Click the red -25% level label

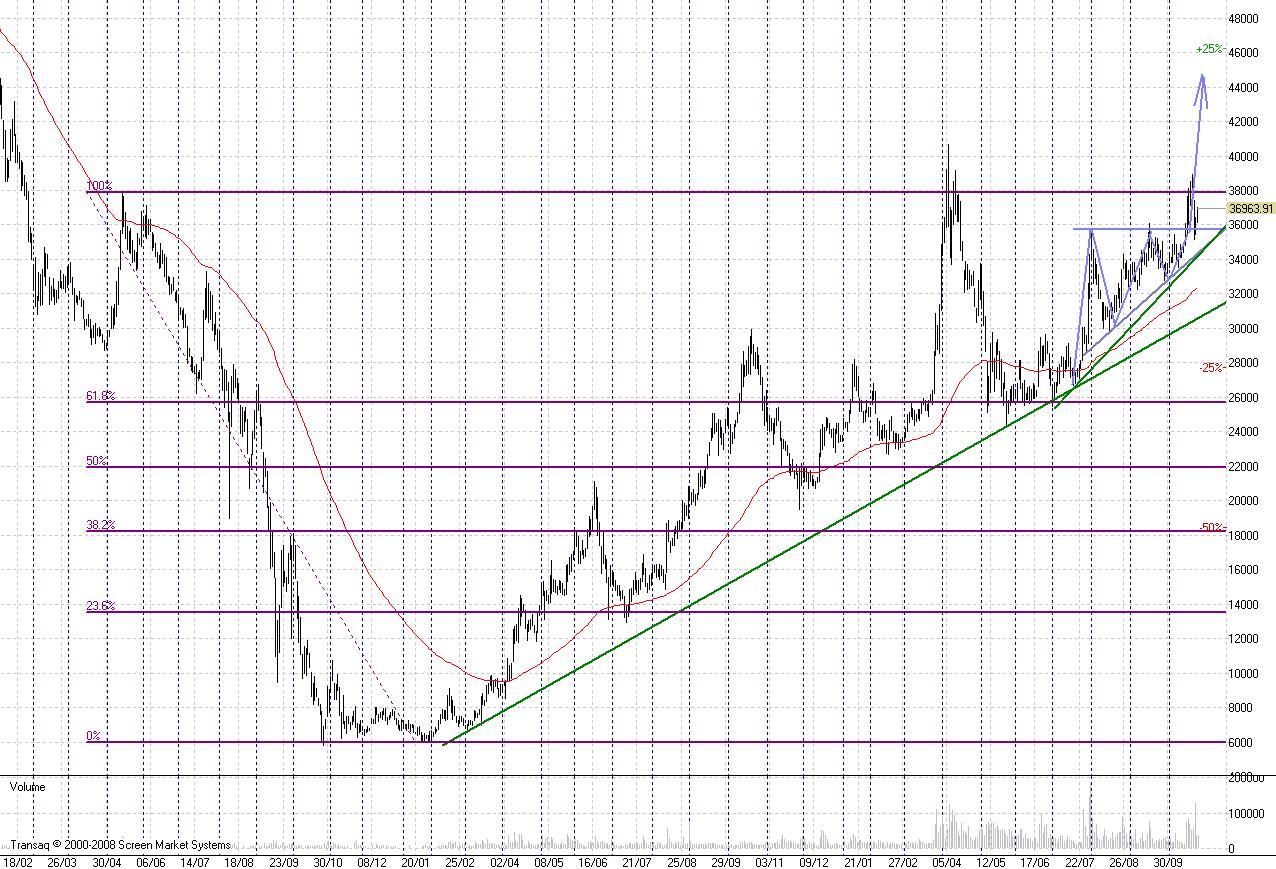[1211, 367]
